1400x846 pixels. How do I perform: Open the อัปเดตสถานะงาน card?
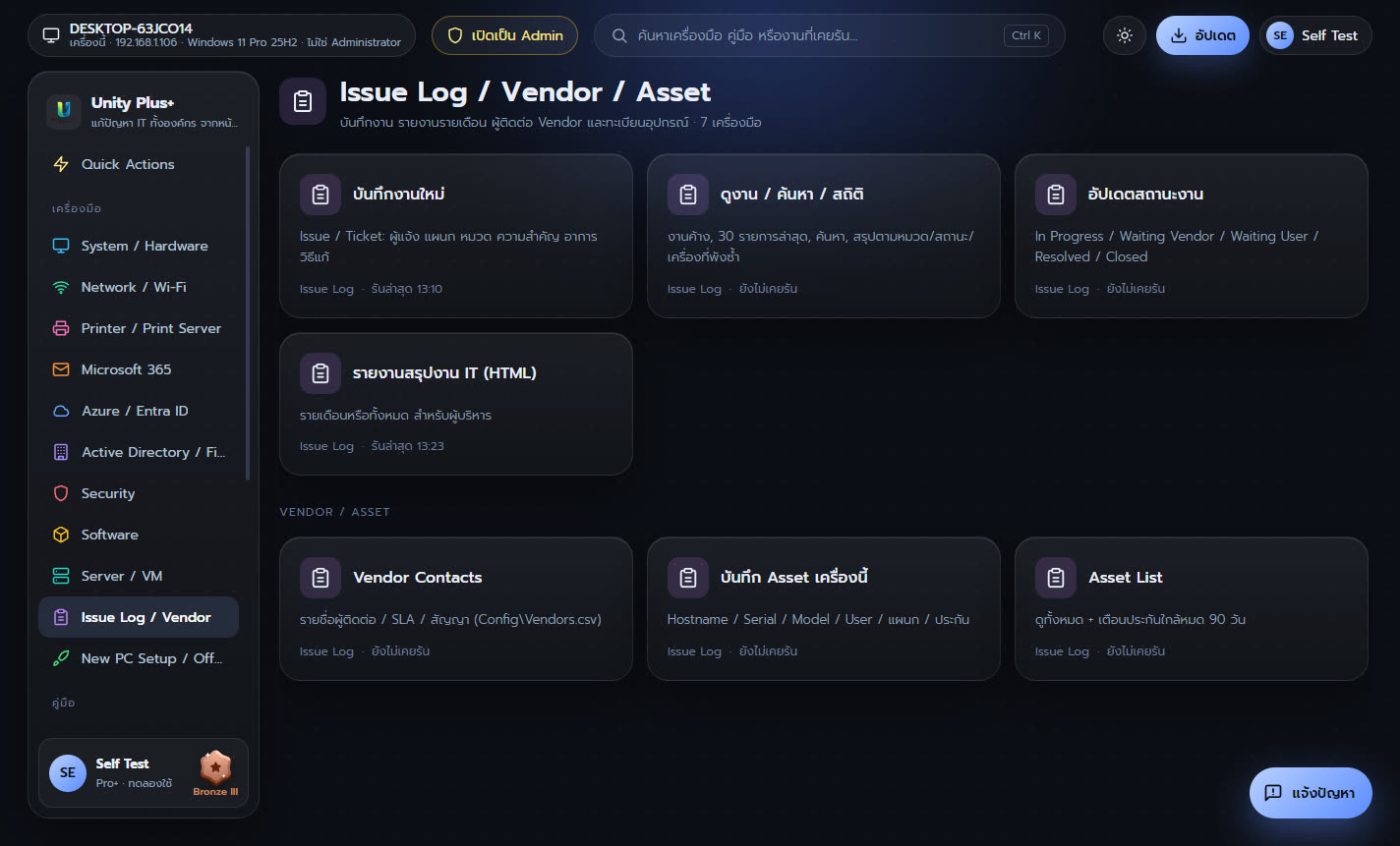[x=1192, y=236]
